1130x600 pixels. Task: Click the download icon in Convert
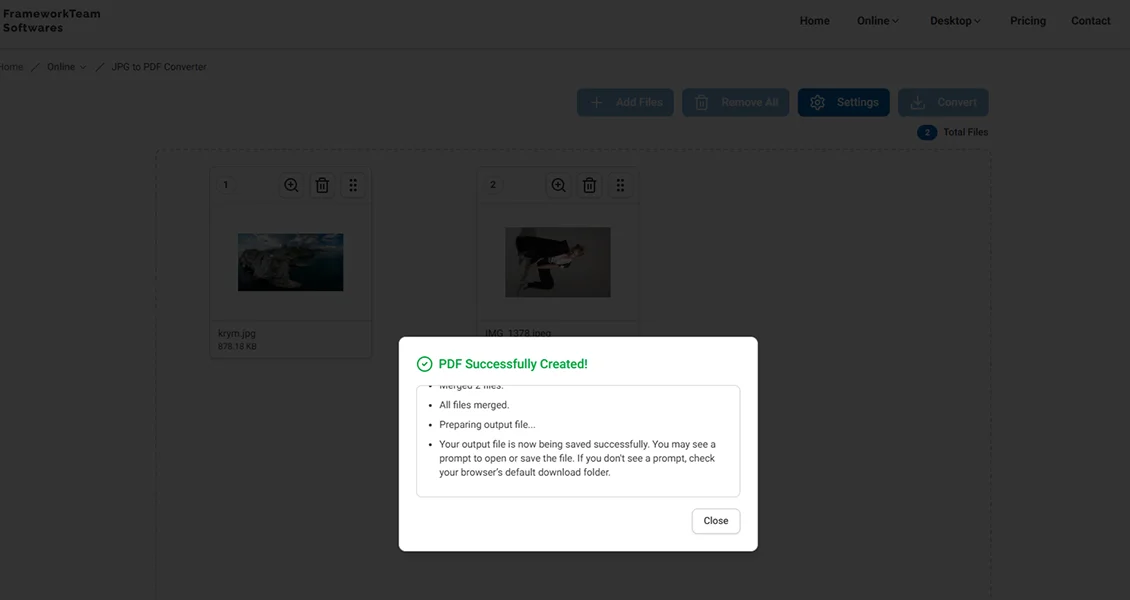coord(917,102)
